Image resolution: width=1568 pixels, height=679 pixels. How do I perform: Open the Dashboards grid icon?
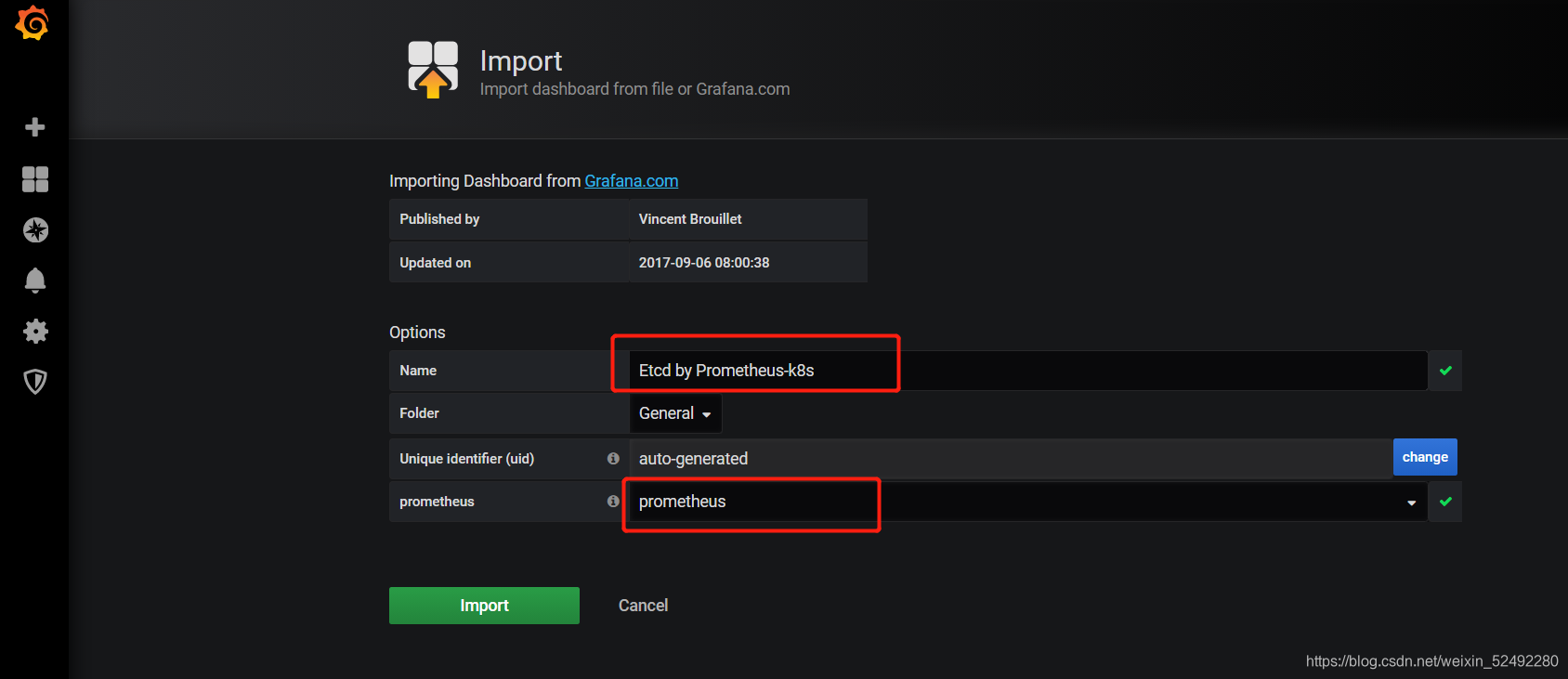tap(35, 179)
